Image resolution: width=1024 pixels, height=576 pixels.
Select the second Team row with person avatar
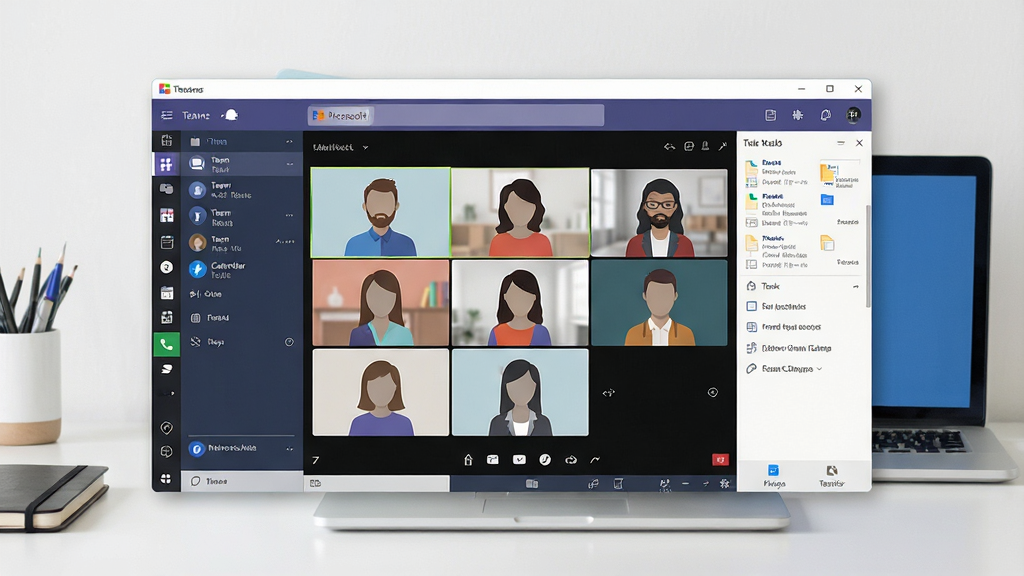pyautogui.click(x=242, y=189)
